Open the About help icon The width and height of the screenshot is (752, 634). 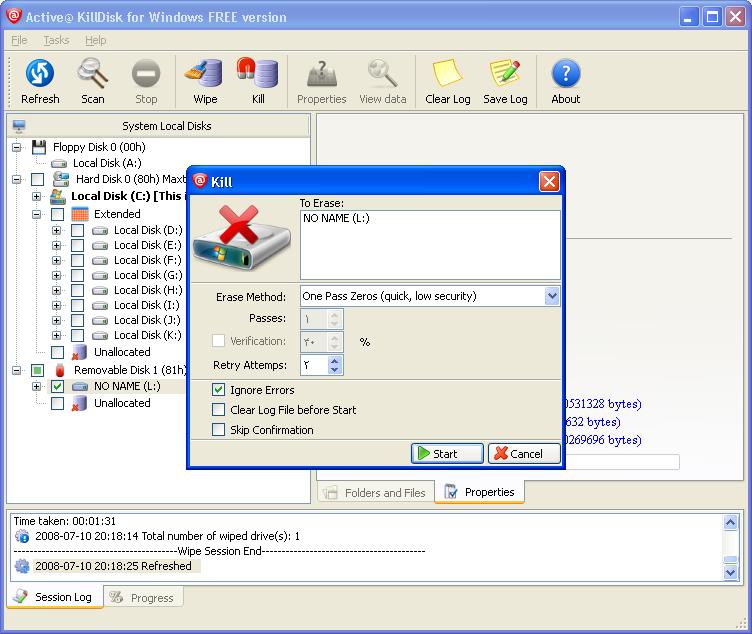(x=566, y=73)
